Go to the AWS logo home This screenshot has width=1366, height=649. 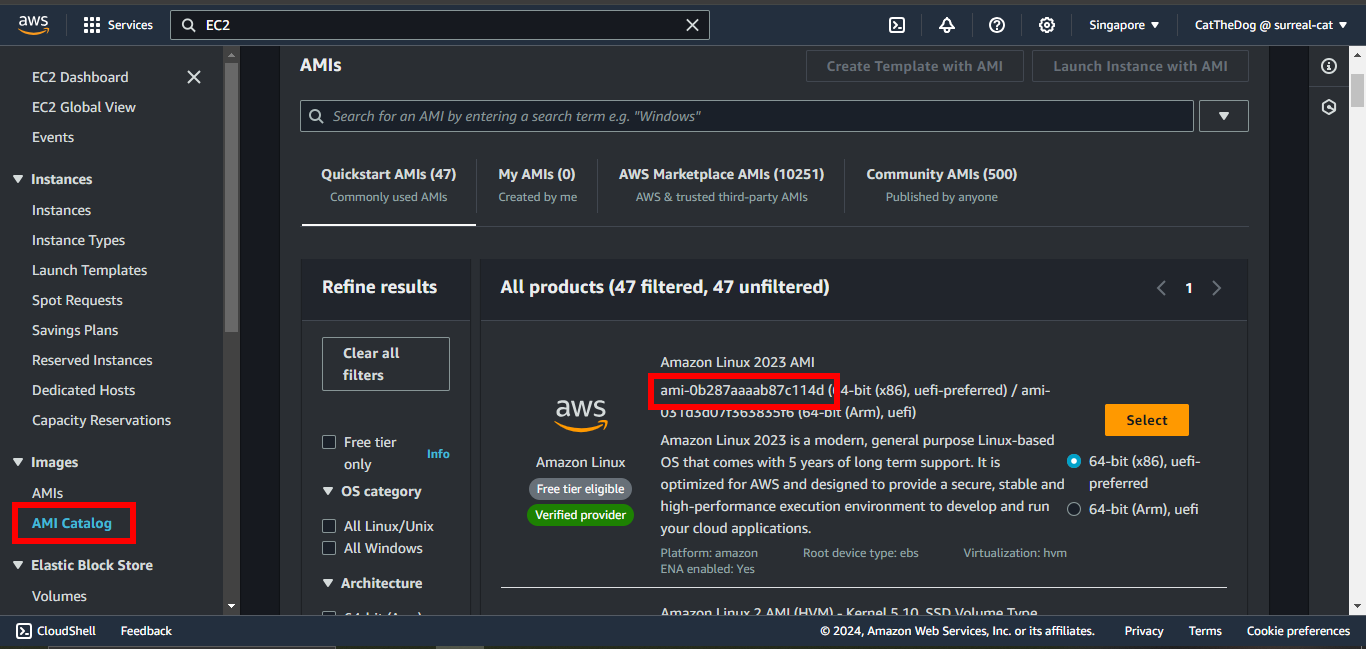click(x=35, y=25)
